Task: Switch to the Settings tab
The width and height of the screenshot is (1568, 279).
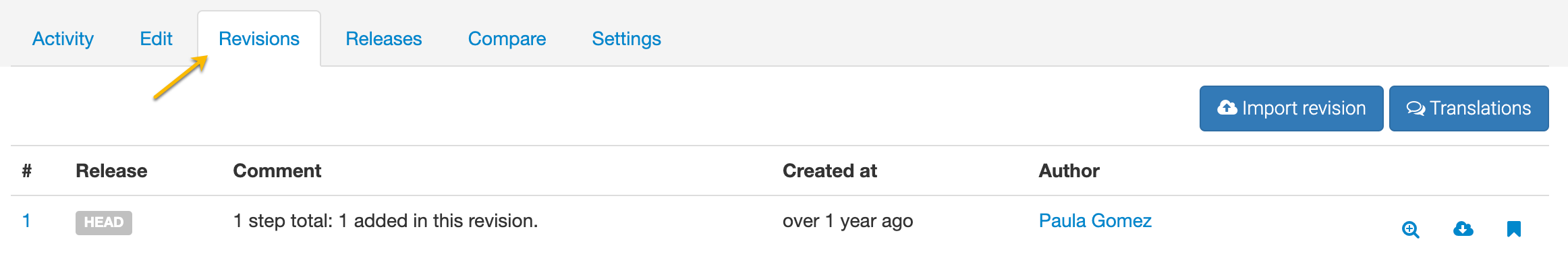Action: click(626, 39)
